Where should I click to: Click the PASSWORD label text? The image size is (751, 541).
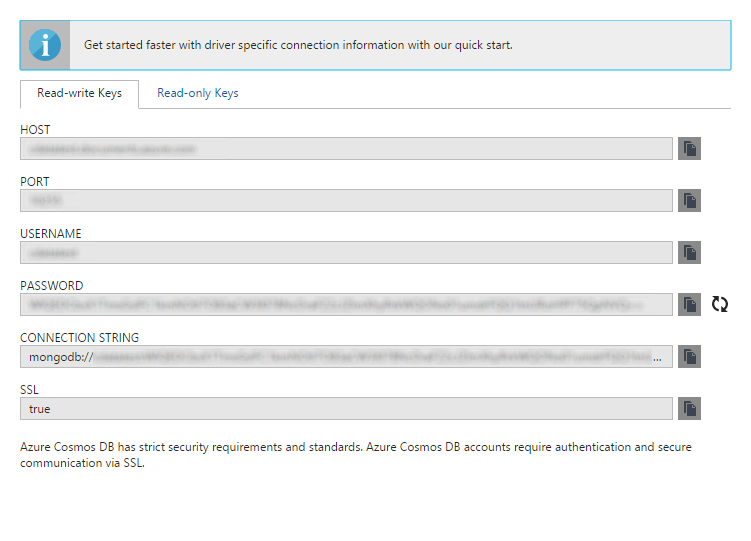click(x=52, y=286)
